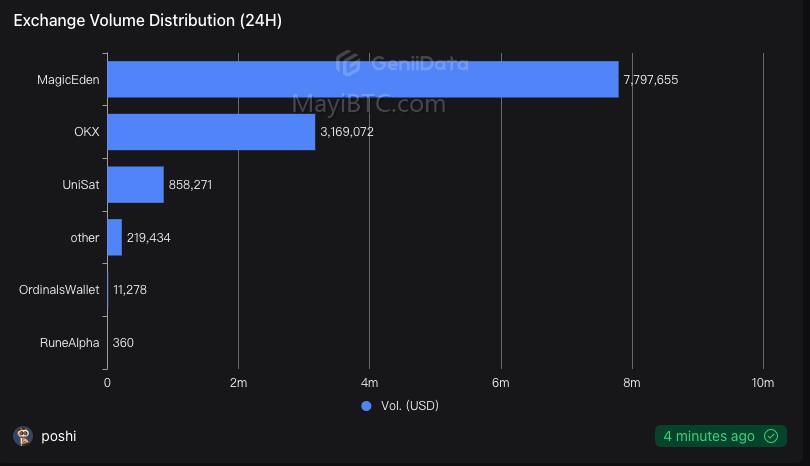Click the RuneAlpha axis label
This screenshot has width=810, height=466.
[69, 343]
